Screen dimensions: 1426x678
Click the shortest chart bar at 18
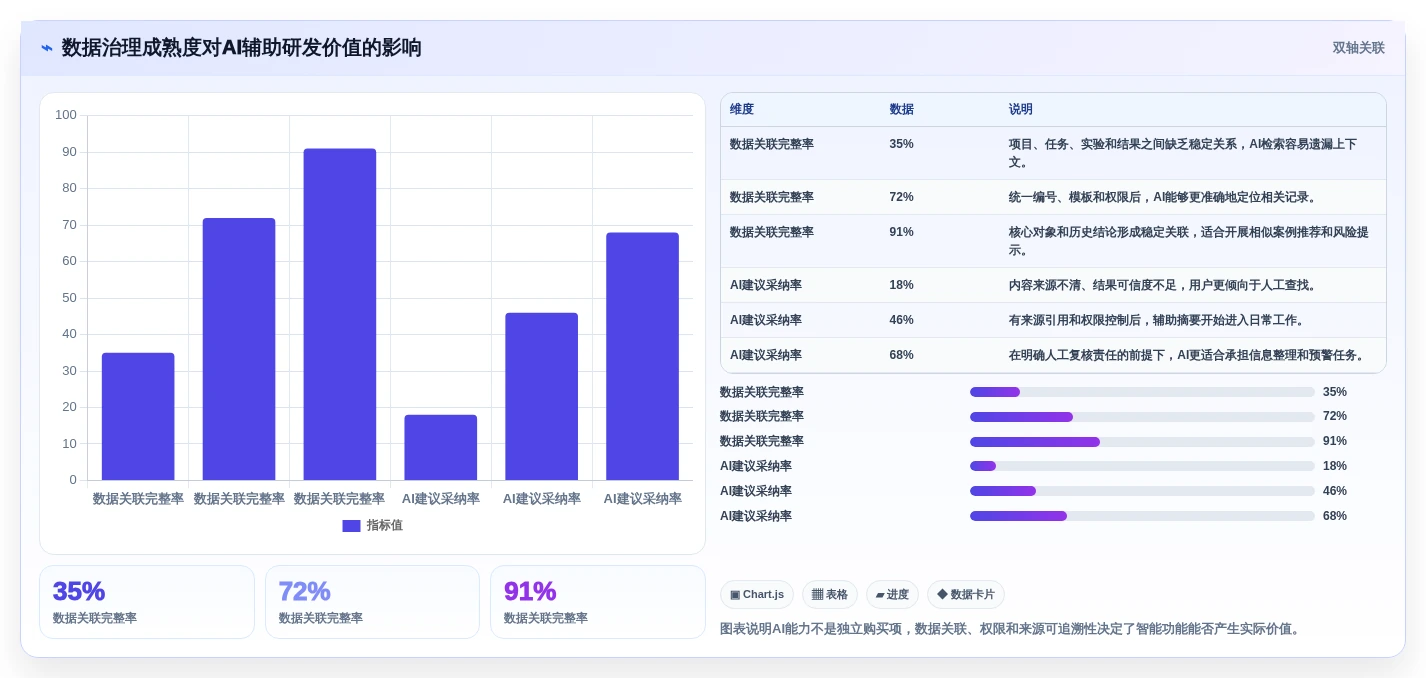[441, 447]
